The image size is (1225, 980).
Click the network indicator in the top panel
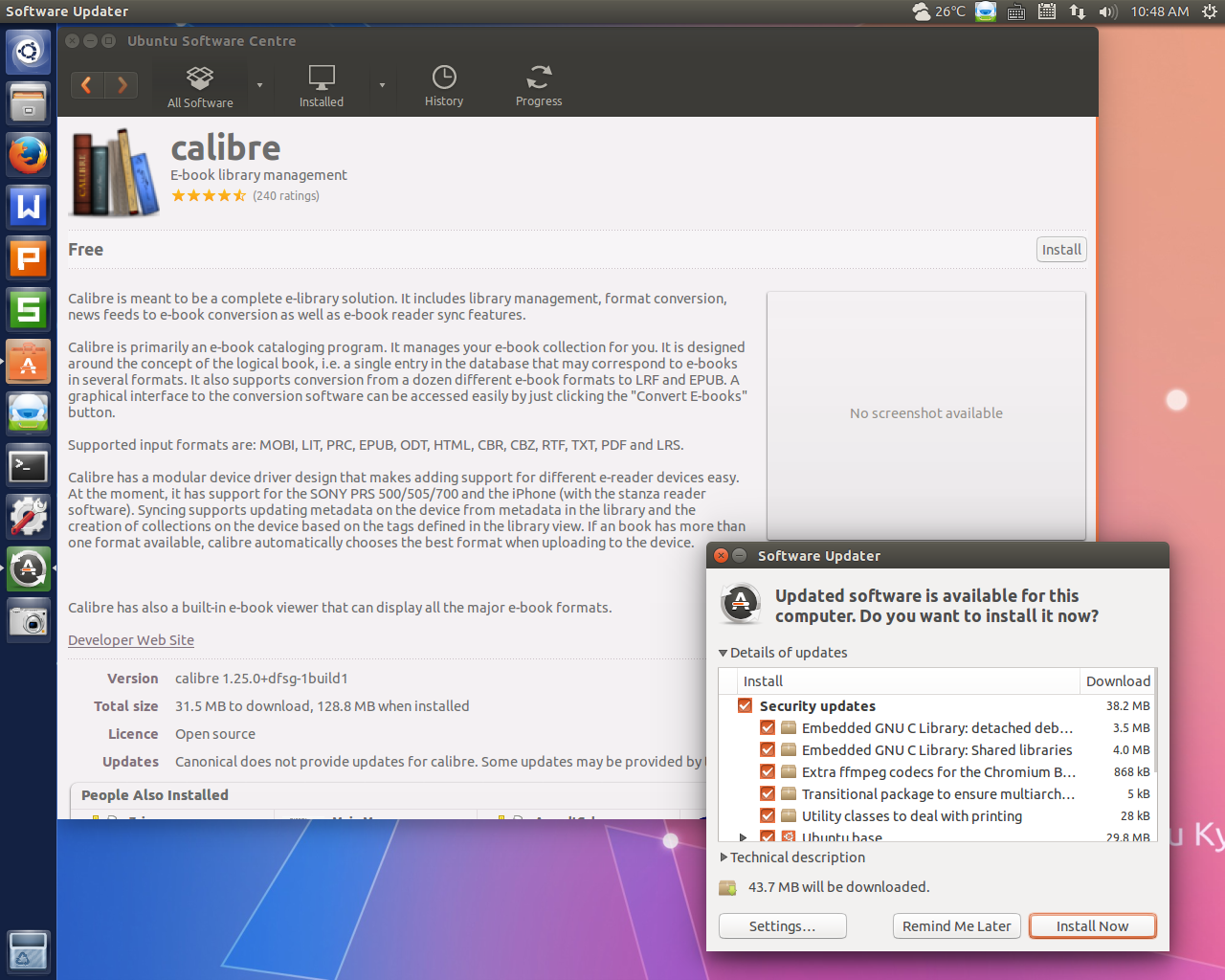pyautogui.click(x=1078, y=11)
